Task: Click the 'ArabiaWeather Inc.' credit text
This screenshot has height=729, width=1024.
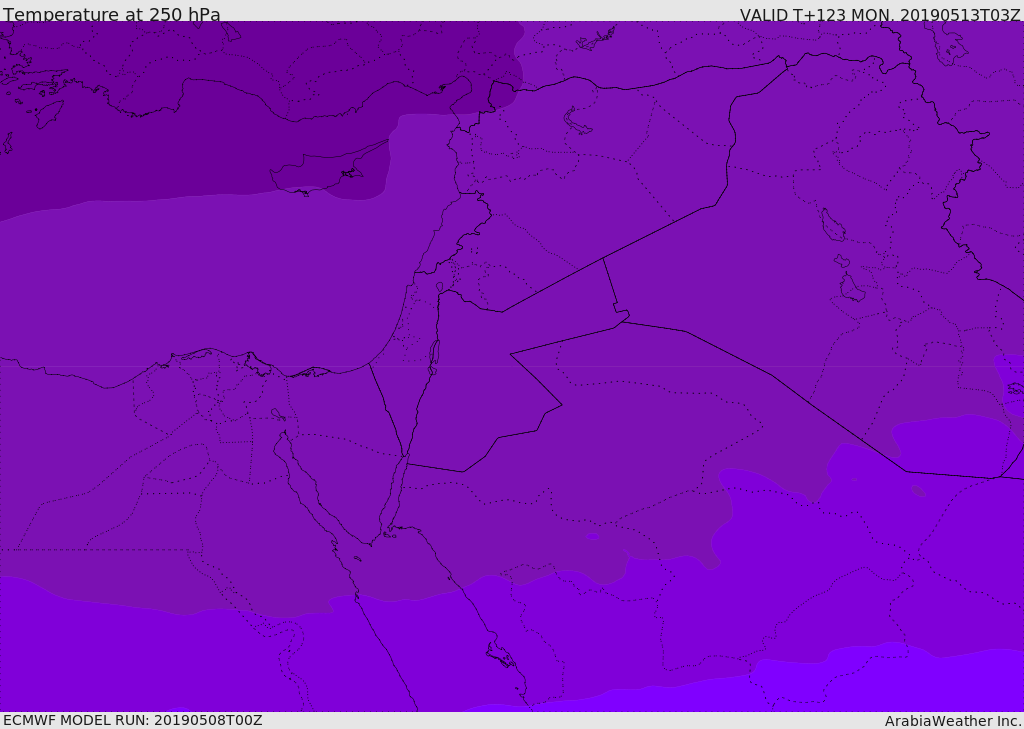Action: tap(953, 721)
